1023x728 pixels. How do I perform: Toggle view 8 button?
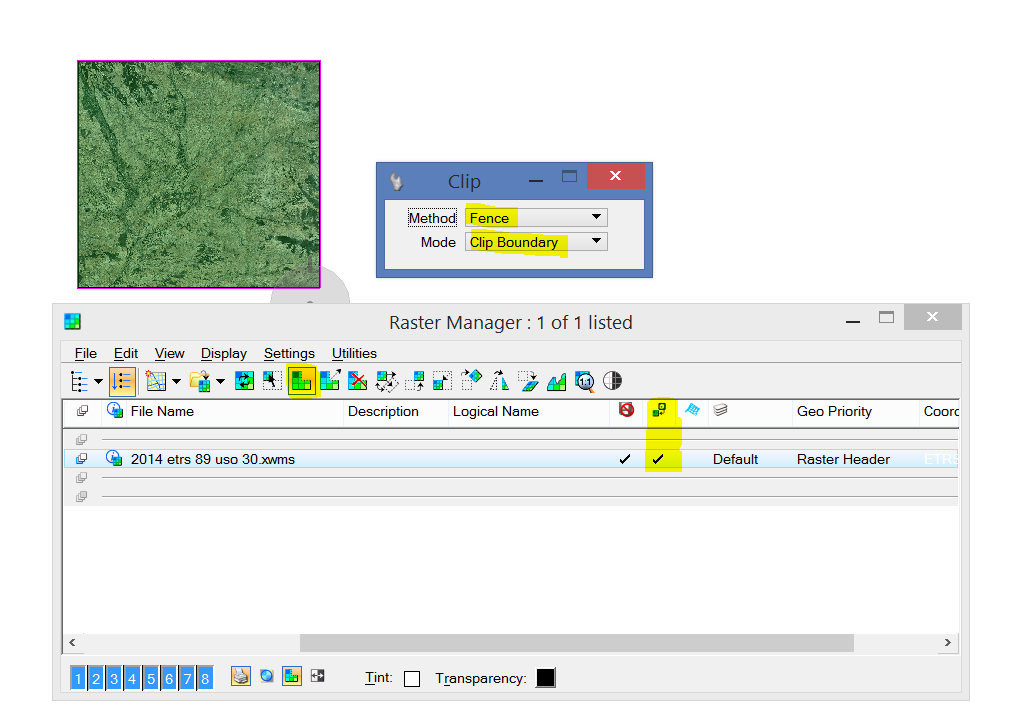tap(205, 678)
